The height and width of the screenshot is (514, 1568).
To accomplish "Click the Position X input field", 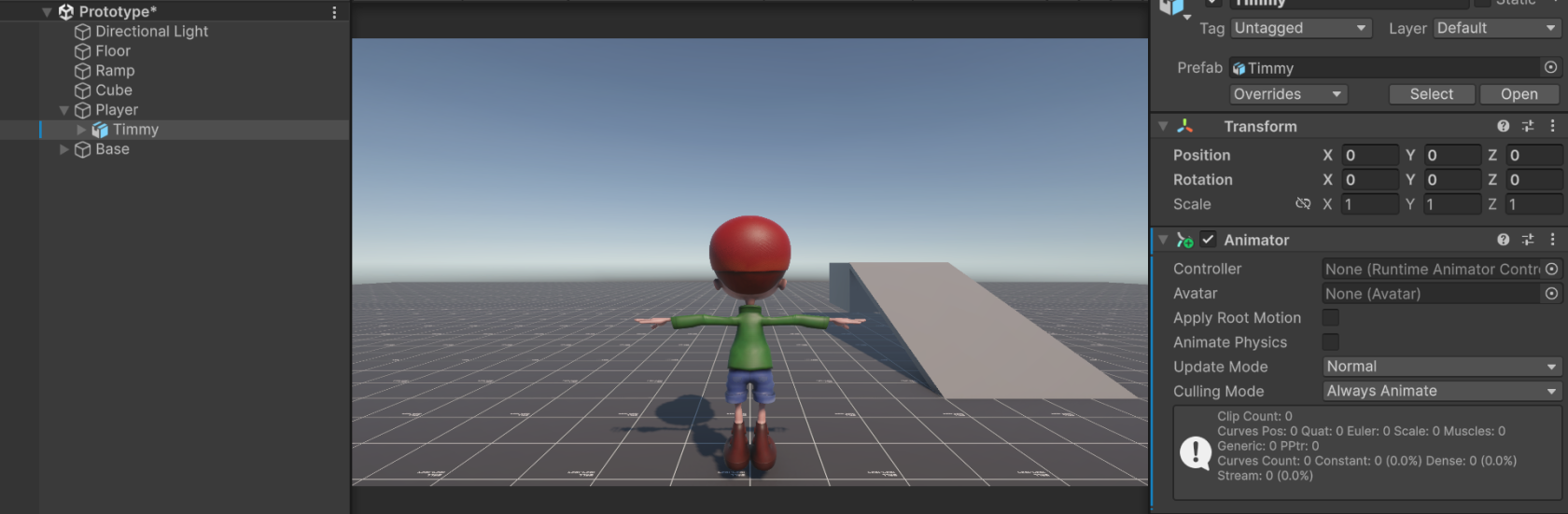I will pyautogui.click(x=1369, y=155).
